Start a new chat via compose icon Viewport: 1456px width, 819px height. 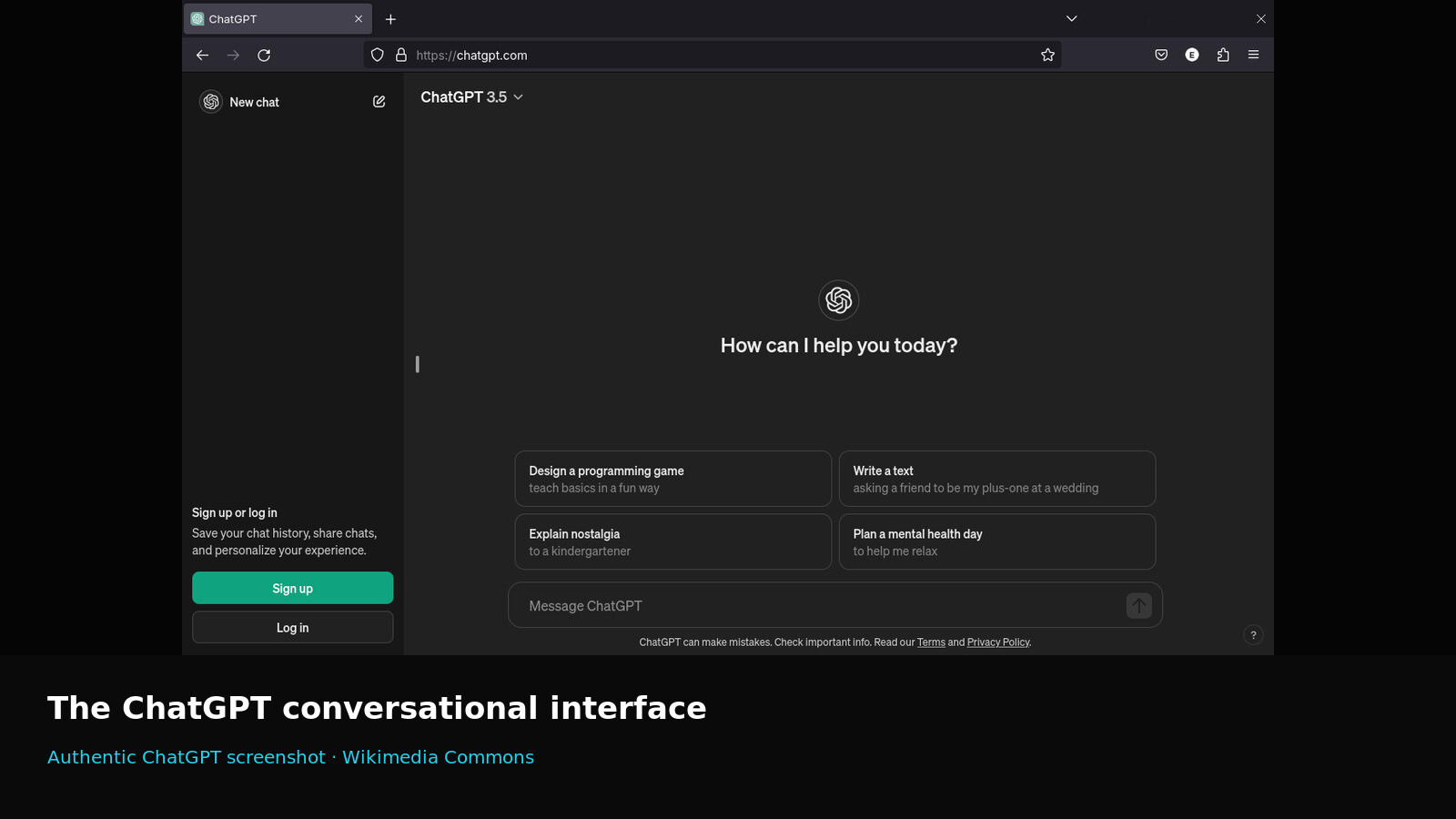pyautogui.click(x=379, y=102)
